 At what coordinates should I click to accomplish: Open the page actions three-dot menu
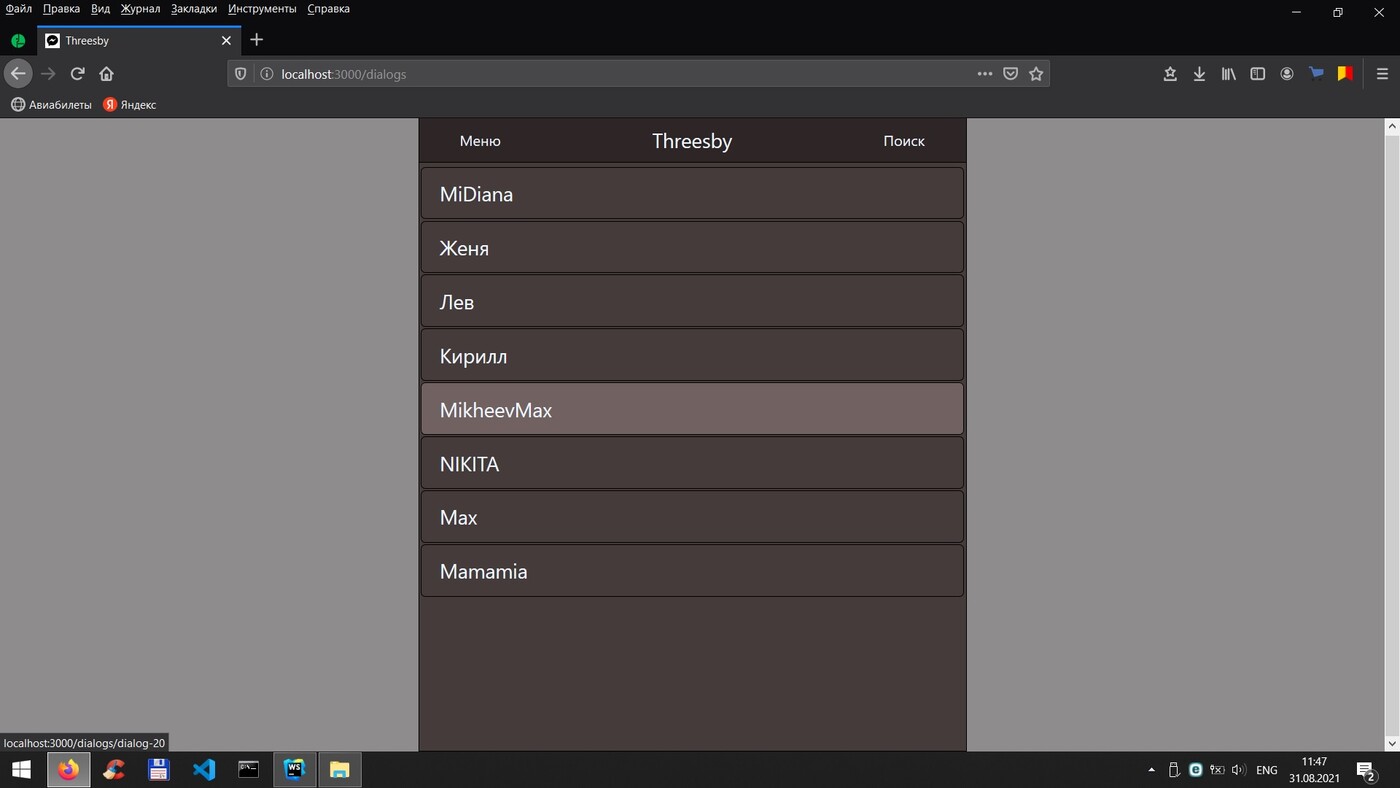[984, 74]
